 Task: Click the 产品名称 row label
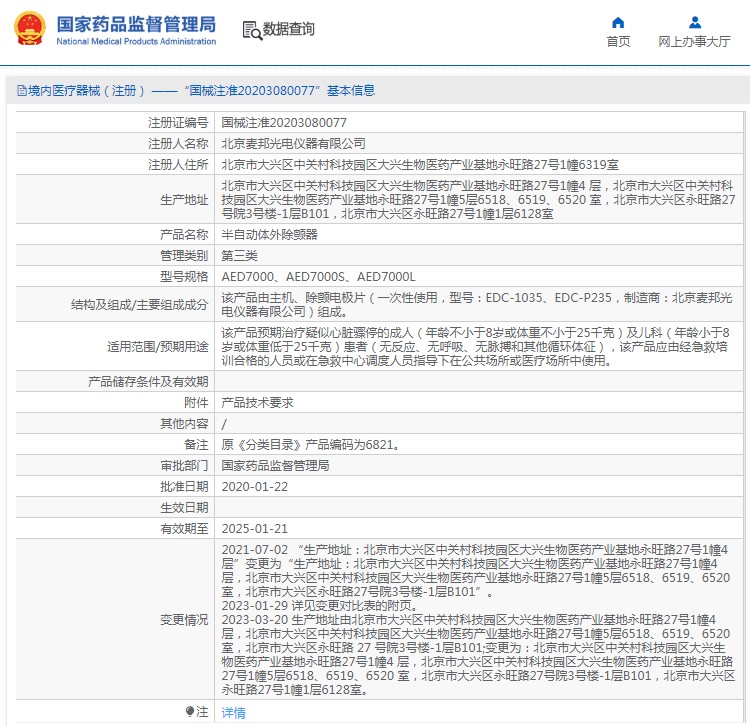(x=184, y=234)
